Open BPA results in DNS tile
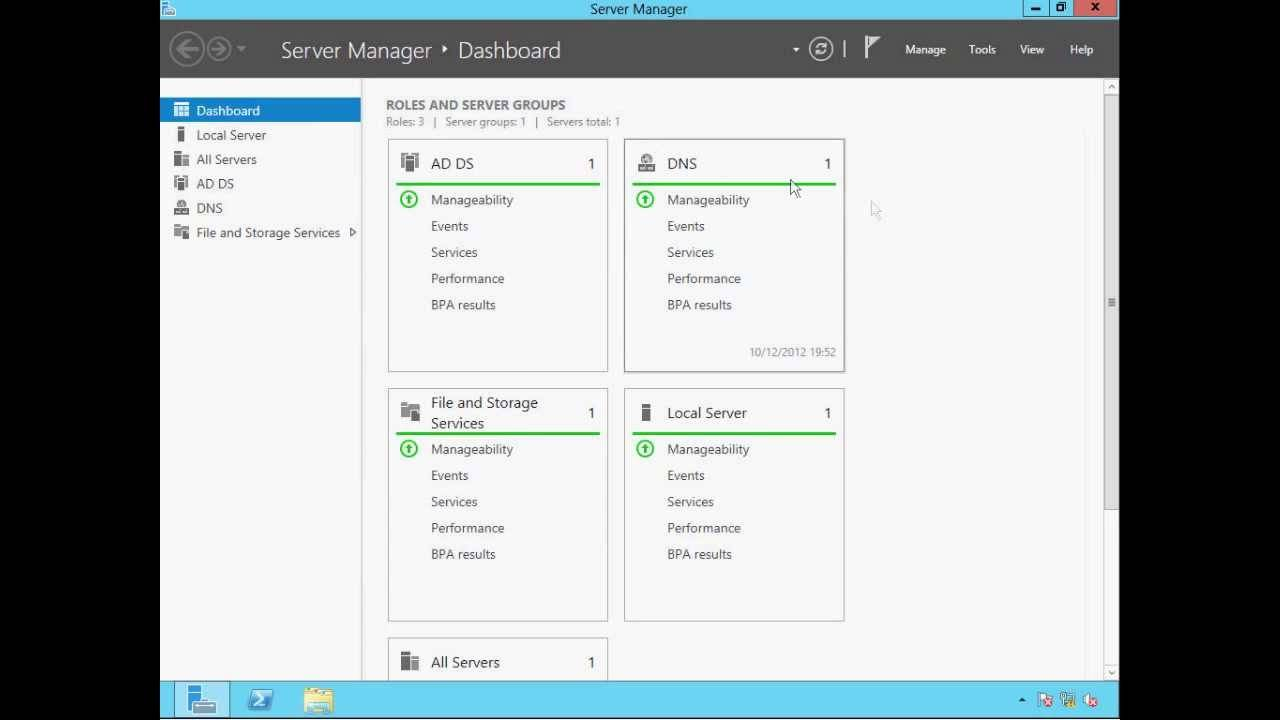This screenshot has width=1280, height=720. pyautogui.click(x=699, y=305)
